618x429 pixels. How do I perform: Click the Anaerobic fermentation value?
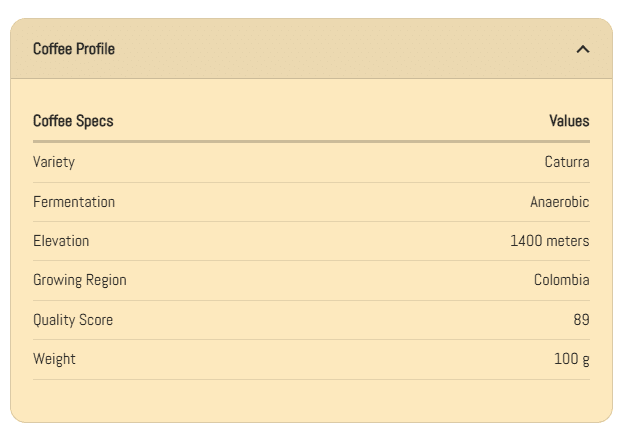[x=559, y=202]
